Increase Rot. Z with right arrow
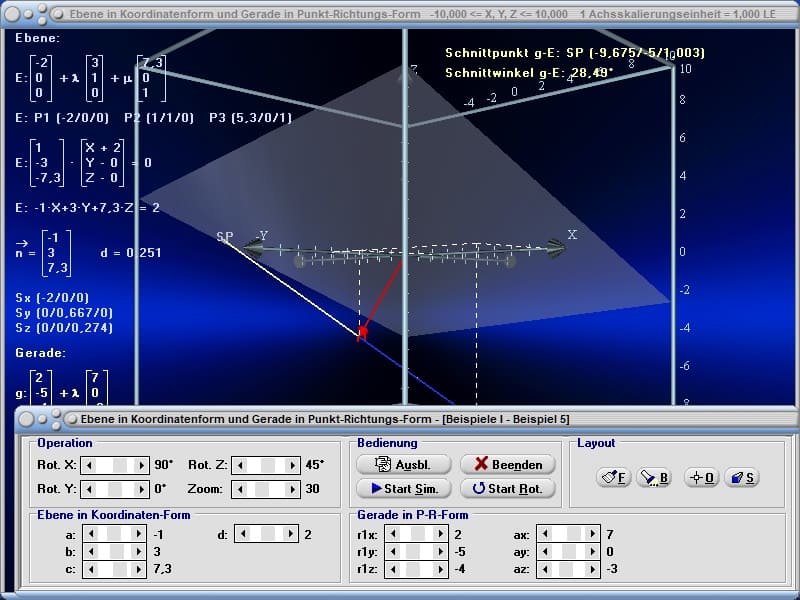 click(x=292, y=465)
